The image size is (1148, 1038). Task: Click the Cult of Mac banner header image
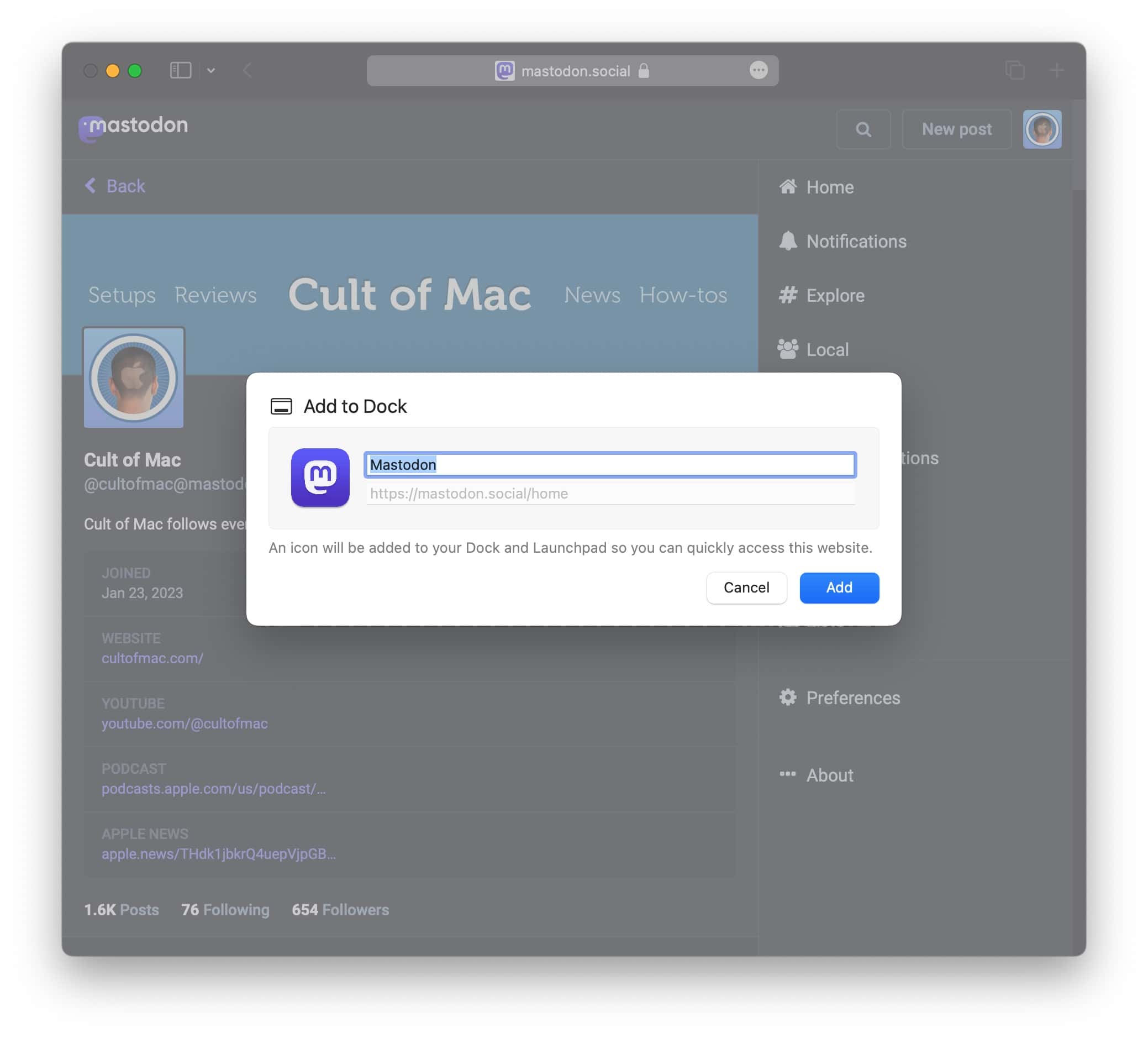coord(409,294)
